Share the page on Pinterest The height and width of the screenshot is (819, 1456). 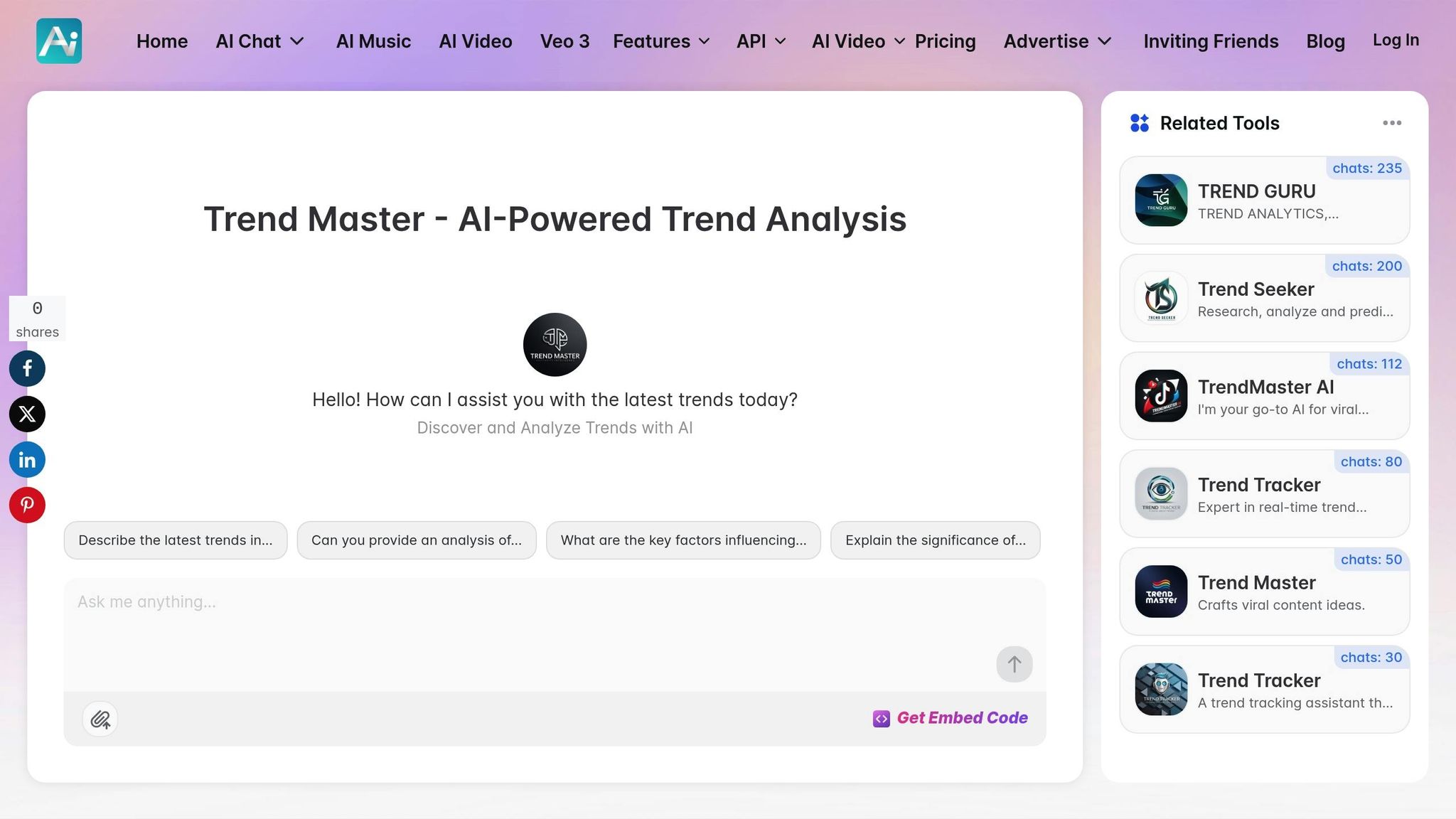pos(27,505)
